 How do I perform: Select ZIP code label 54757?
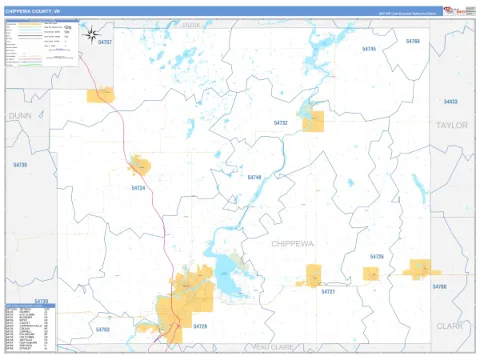point(105,42)
